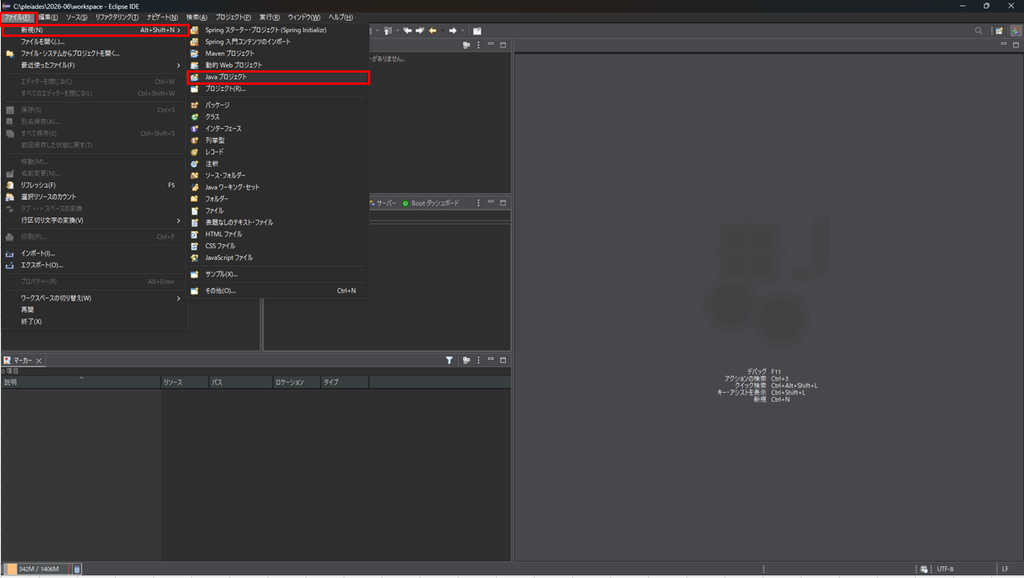This screenshot has width=1024, height=578.
Task: Open the ソース(S) menu
Action: (x=76, y=18)
